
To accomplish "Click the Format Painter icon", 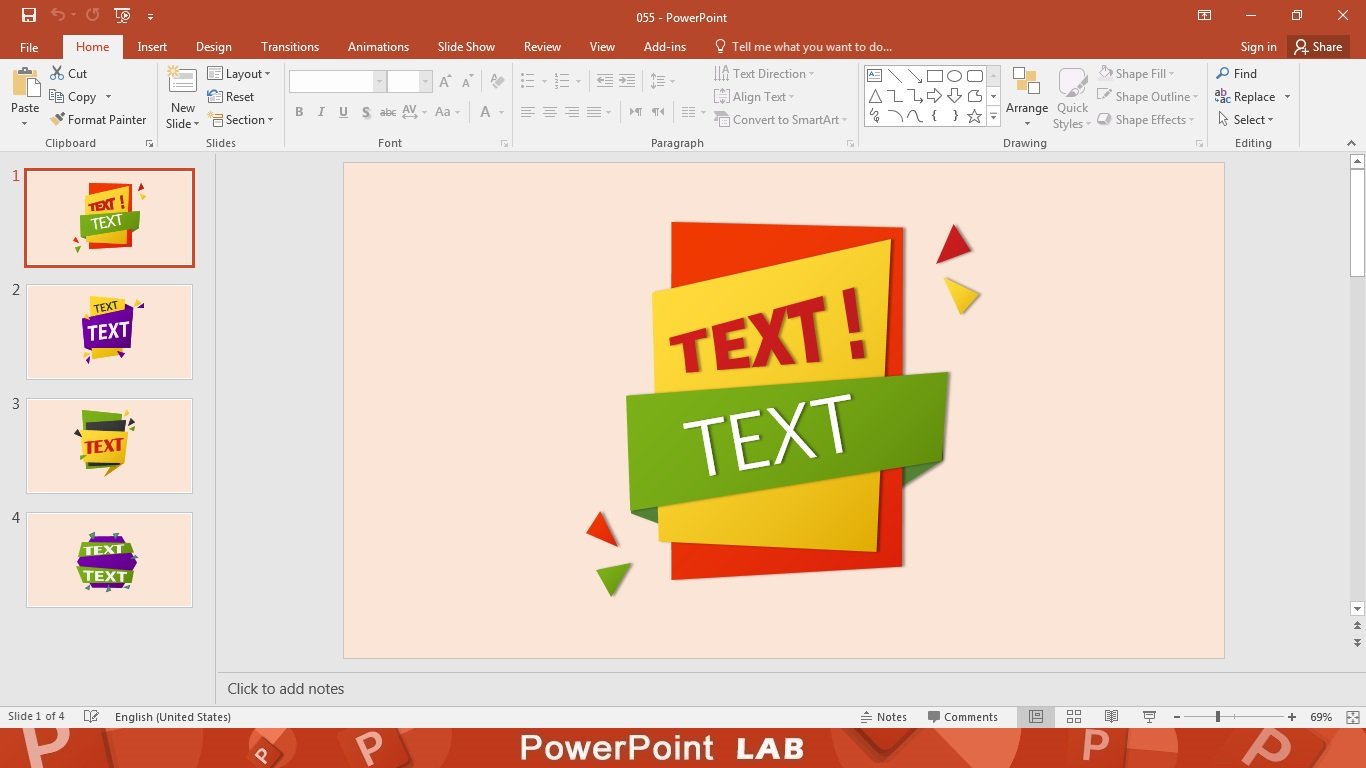I will [98, 120].
